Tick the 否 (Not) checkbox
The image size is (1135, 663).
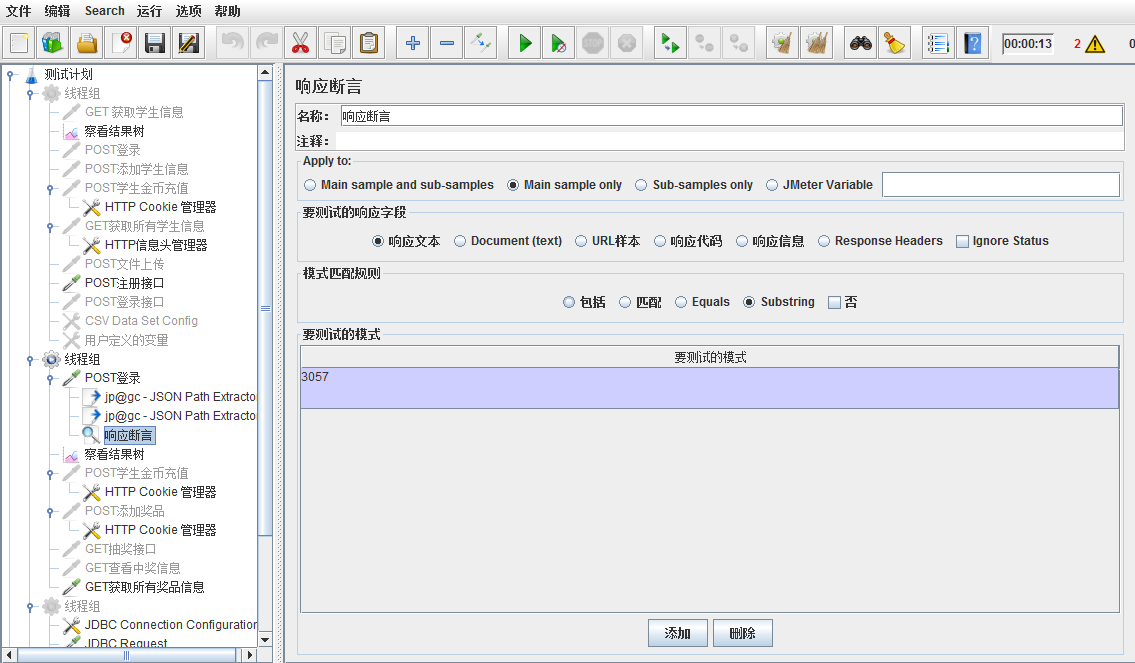point(834,302)
